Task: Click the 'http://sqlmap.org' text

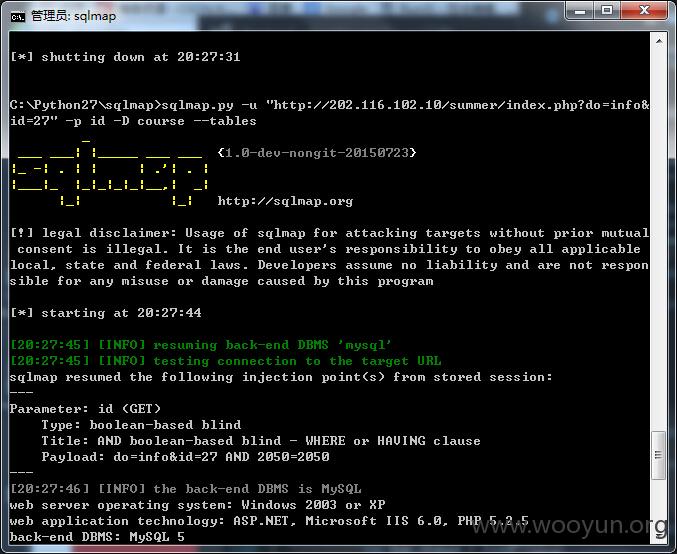Action: click(x=285, y=201)
